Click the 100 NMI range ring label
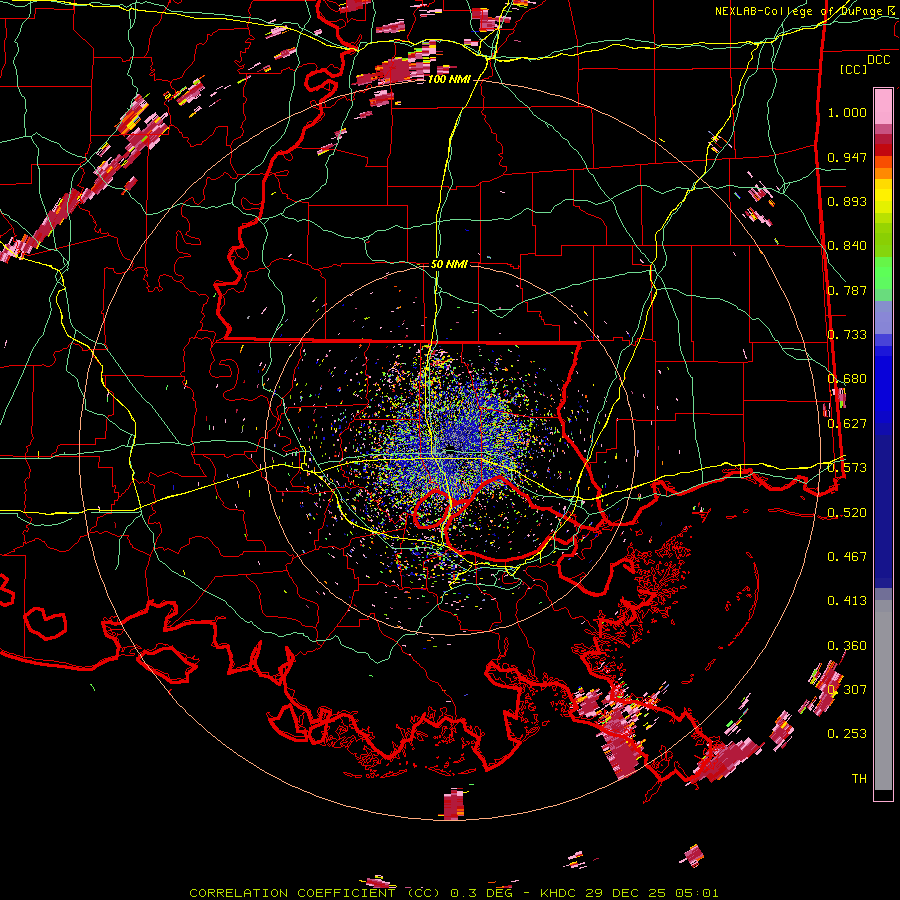 [448, 79]
